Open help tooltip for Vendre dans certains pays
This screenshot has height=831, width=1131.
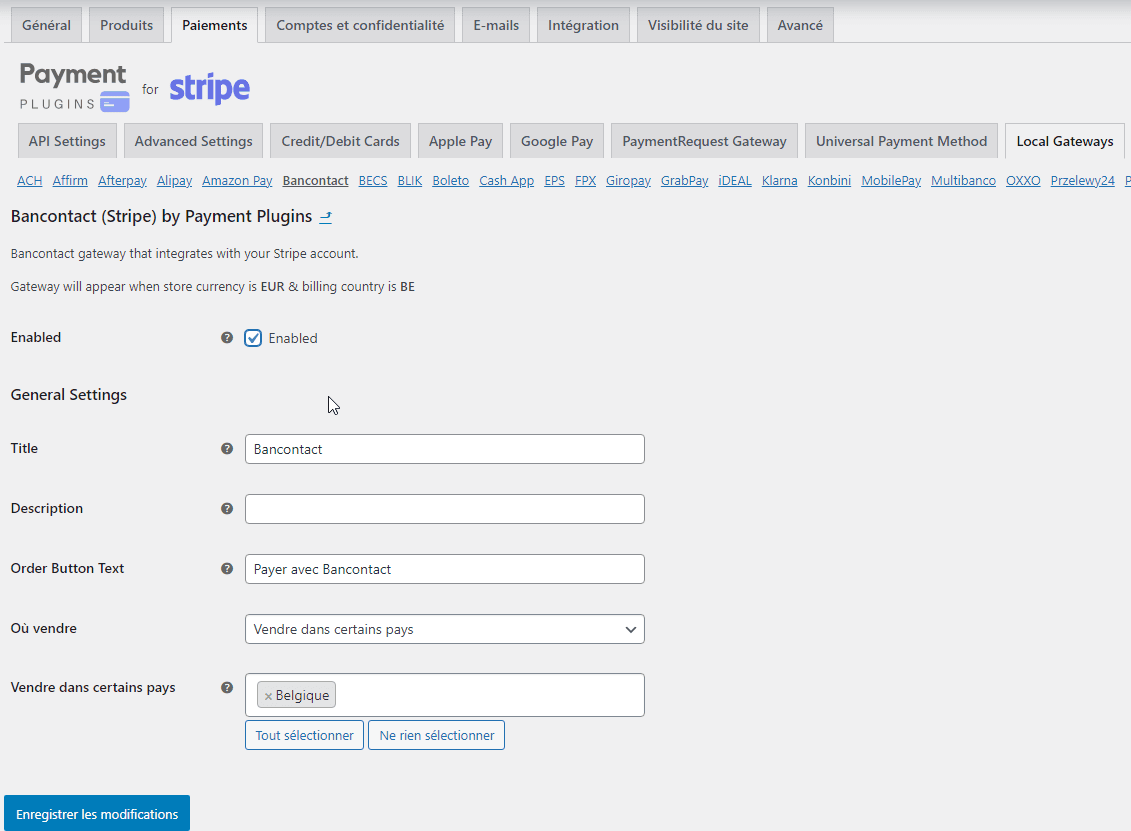pos(227,687)
